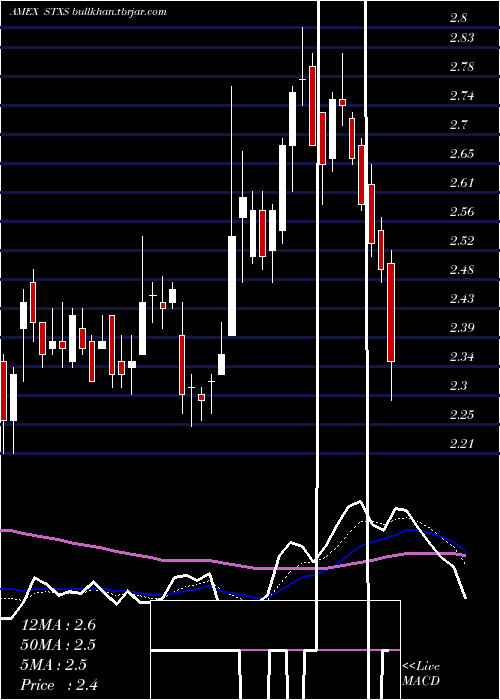Select the 2.83 price axis label
This screenshot has width=500, height=700.
[462, 38]
